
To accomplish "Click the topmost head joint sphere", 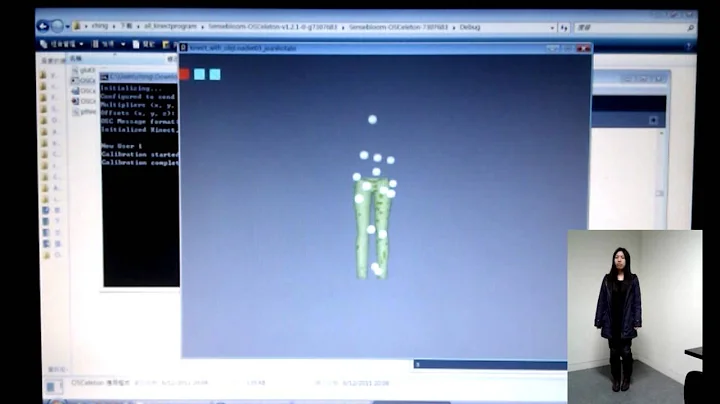I will pos(372,119).
